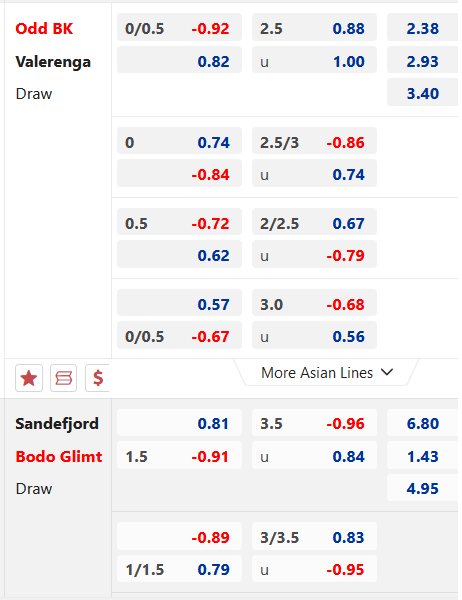Open the stacked lines statistics icon

point(64,378)
